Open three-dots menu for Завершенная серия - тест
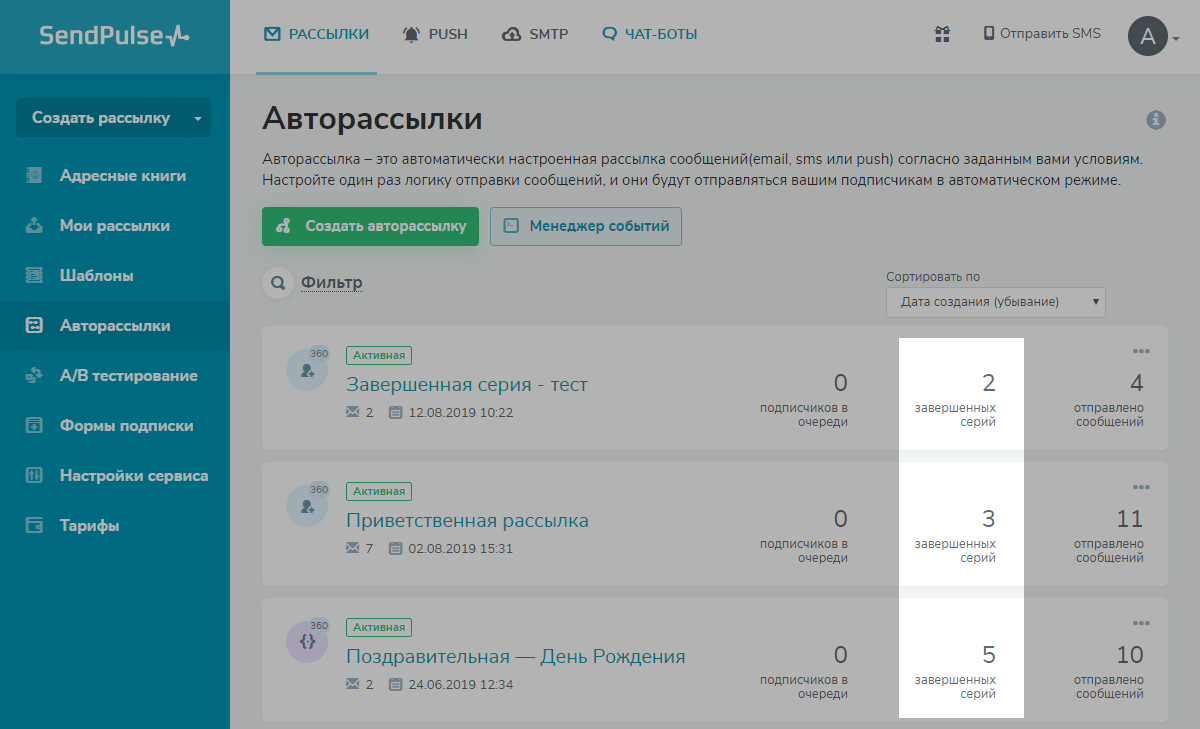The width and height of the screenshot is (1200, 729). click(1141, 351)
